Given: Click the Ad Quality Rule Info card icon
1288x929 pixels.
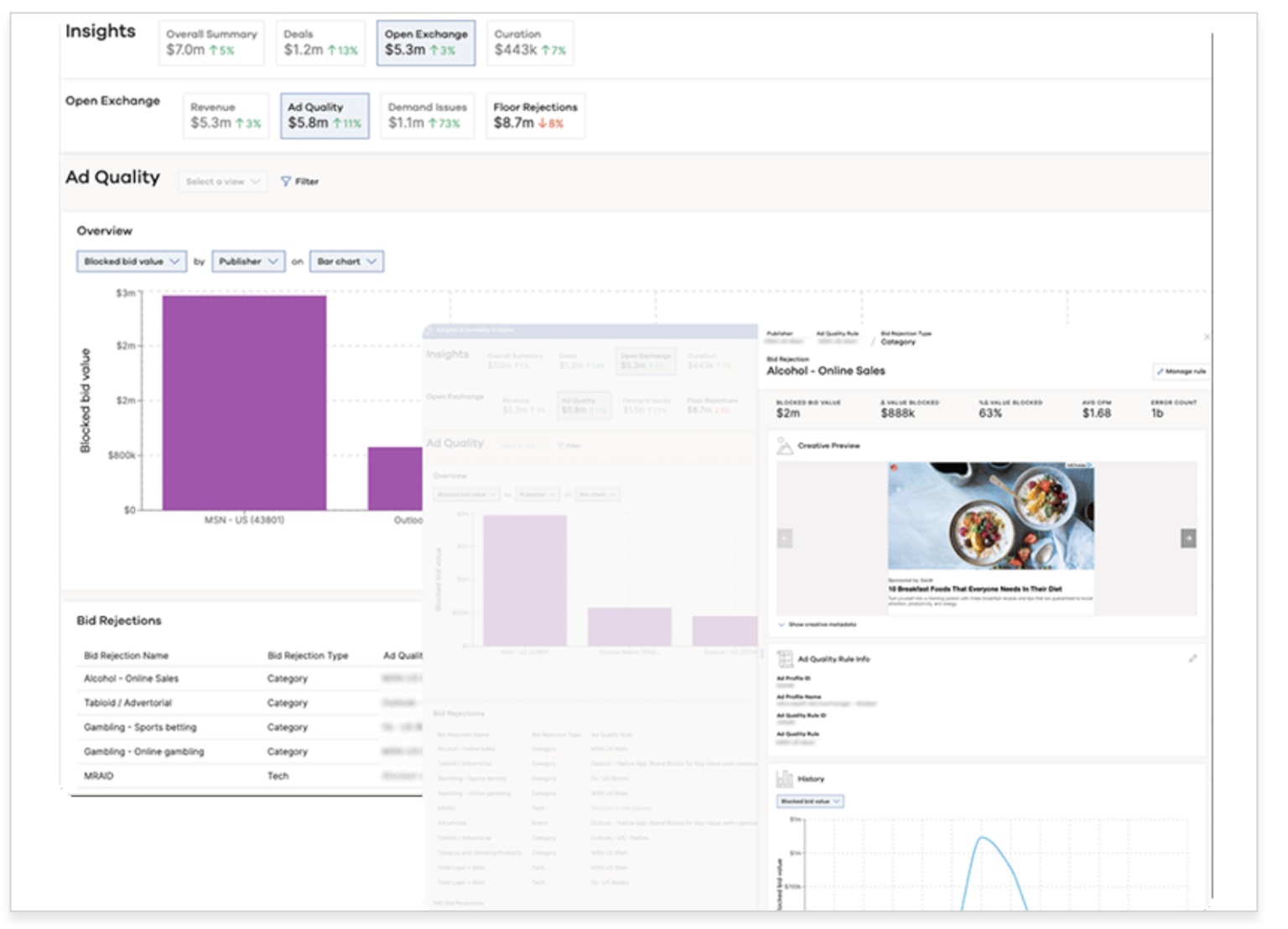Looking at the screenshot, I should pyautogui.click(x=786, y=659).
